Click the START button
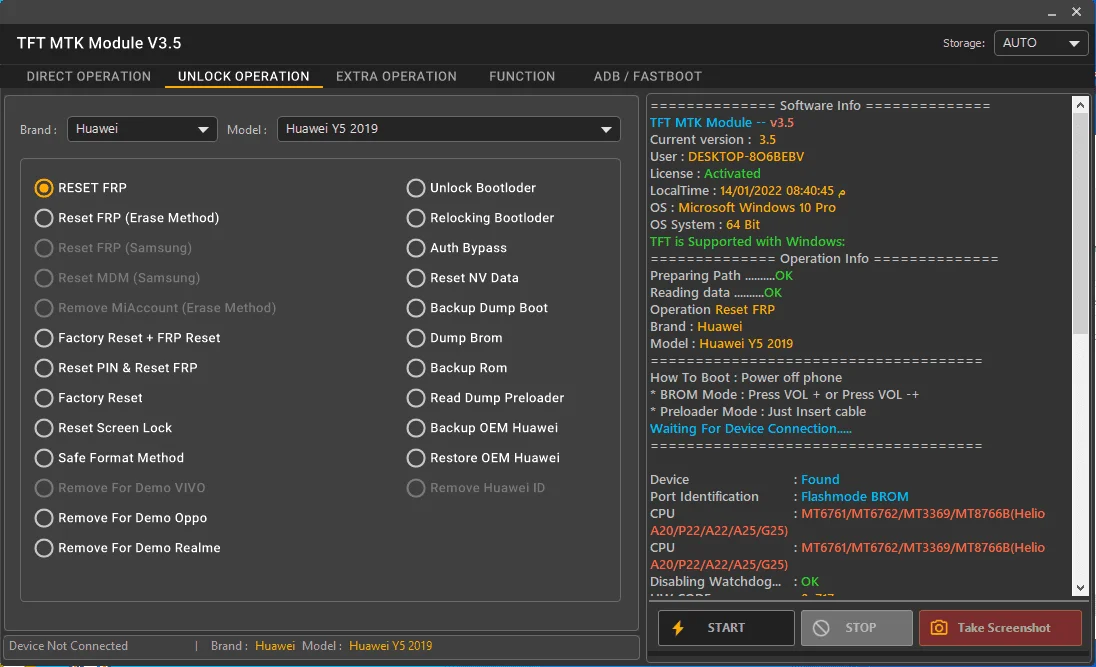The width and height of the screenshot is (1096, 667). 726,628
